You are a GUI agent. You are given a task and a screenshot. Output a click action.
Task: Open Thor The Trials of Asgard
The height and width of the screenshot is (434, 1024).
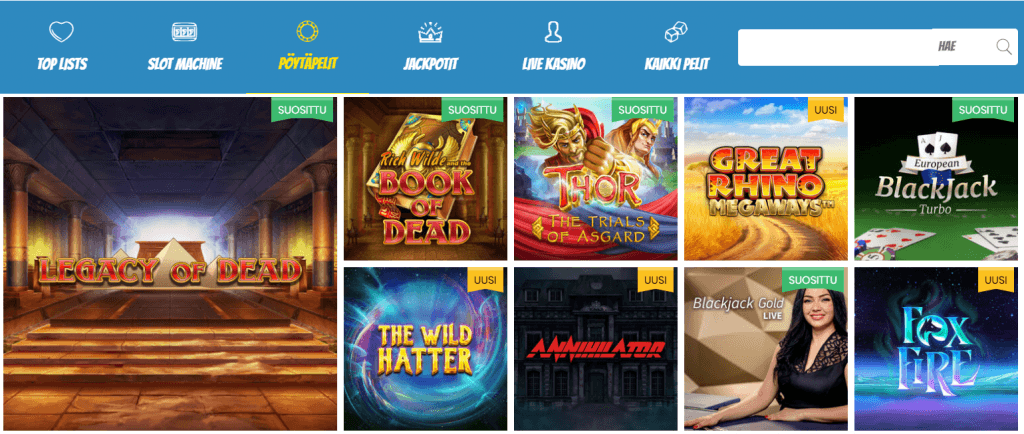[596, 179]
